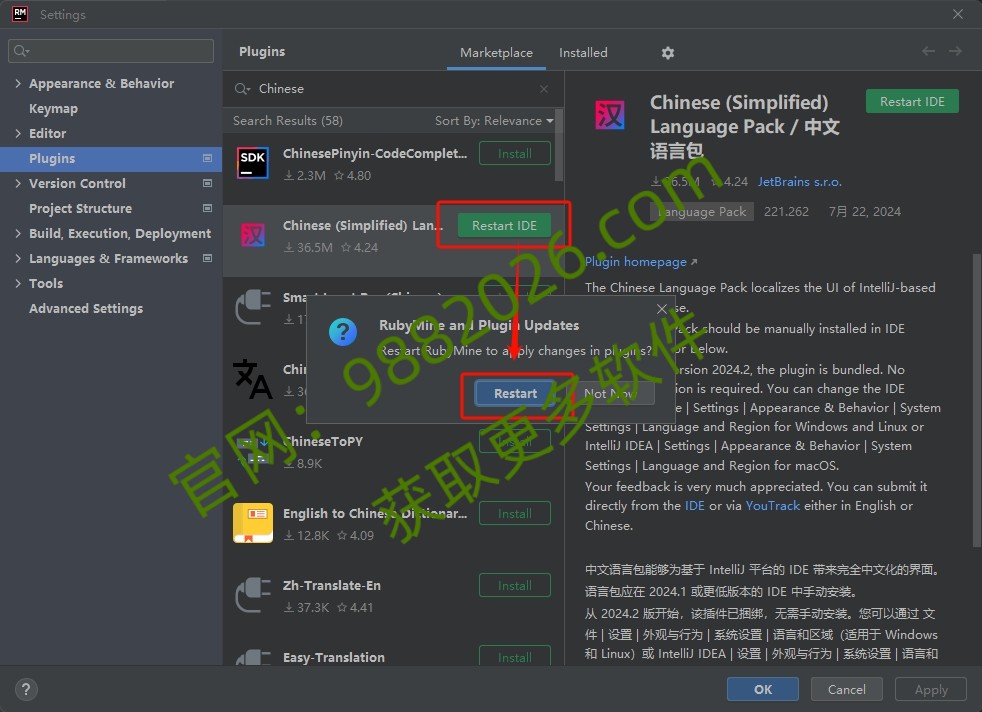Click Restart IDE in details header
The height and width of the screenshot is (712, 982).
912,101
